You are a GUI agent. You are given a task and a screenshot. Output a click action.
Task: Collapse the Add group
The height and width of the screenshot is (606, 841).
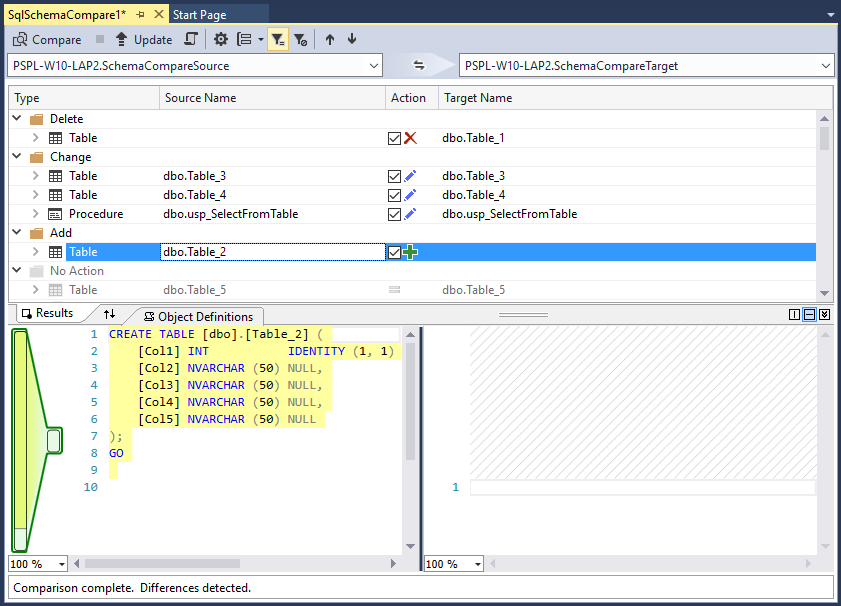tap(17, 232)
